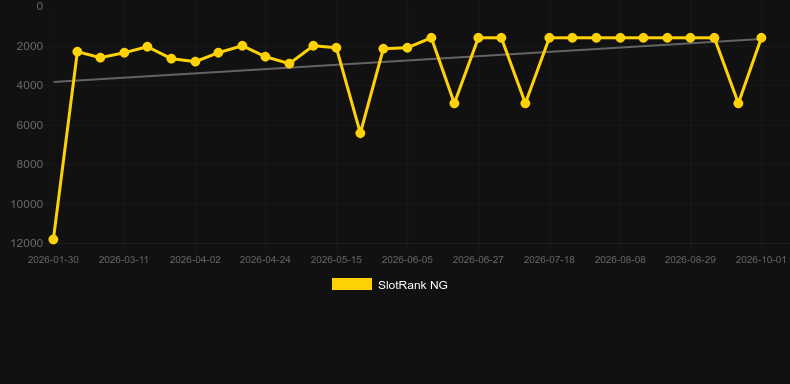Click the 2026-07-18 date axis label

tap(549, 260)
